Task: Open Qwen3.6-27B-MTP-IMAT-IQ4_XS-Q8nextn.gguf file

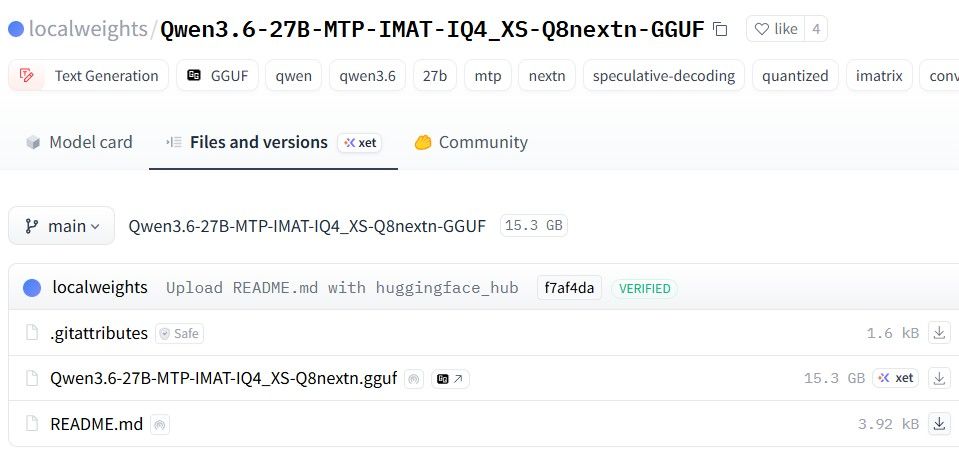Action: tap(223, 378)
